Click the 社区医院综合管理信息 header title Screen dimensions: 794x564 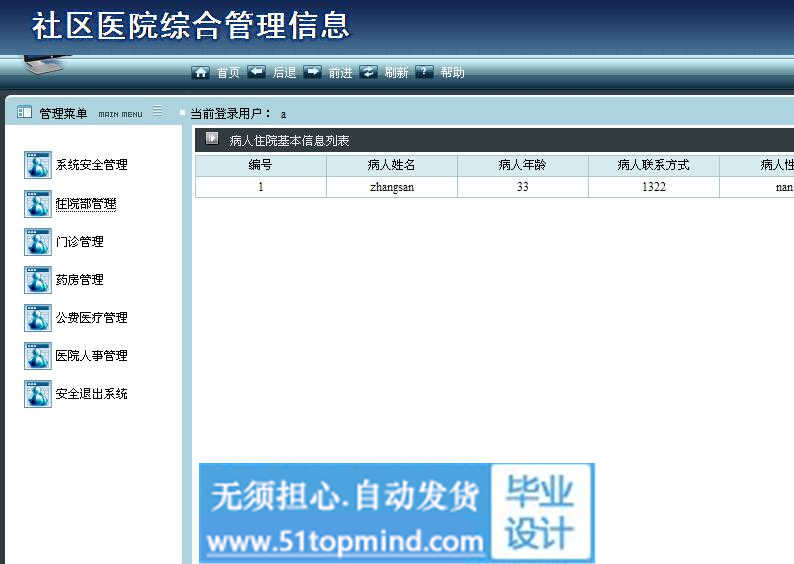coord(191,26)
